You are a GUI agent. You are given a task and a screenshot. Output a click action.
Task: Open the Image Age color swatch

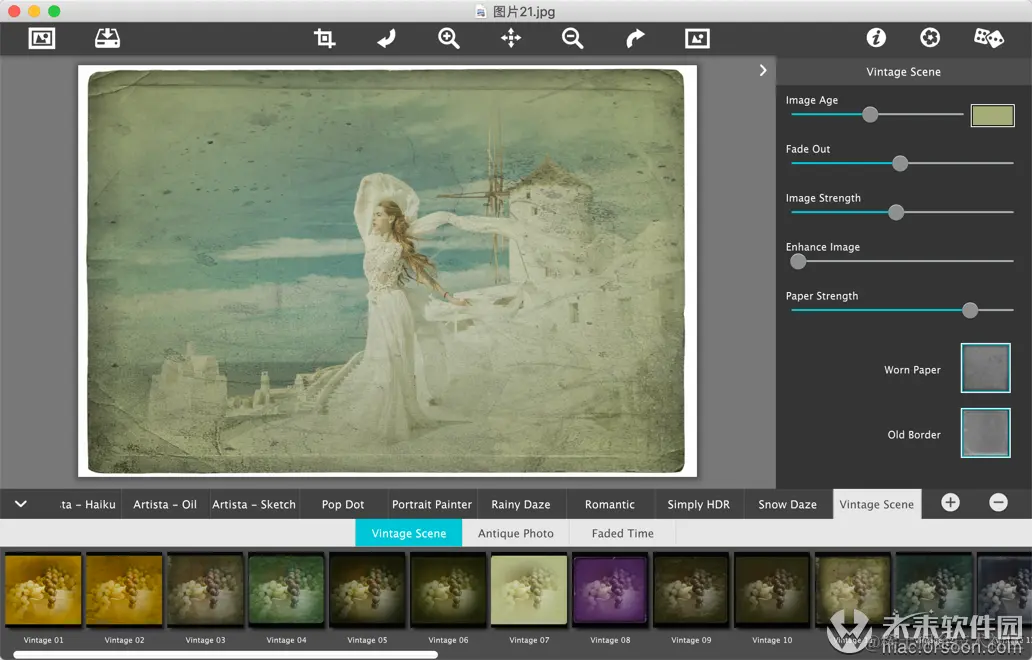pos(993,115)
